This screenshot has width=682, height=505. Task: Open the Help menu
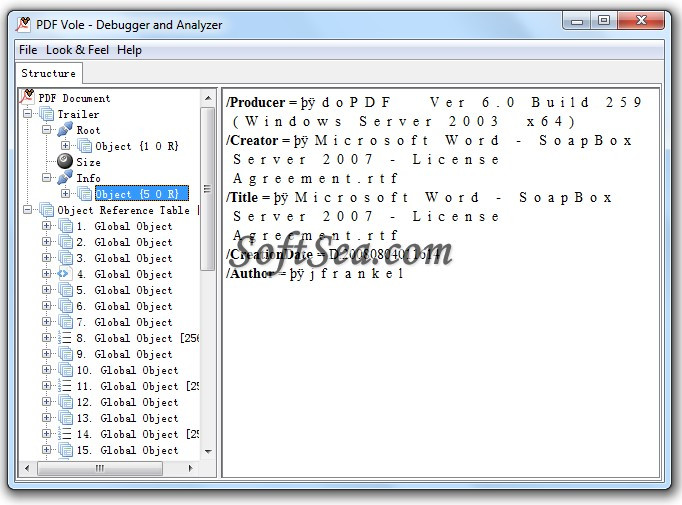coord(129,50)
